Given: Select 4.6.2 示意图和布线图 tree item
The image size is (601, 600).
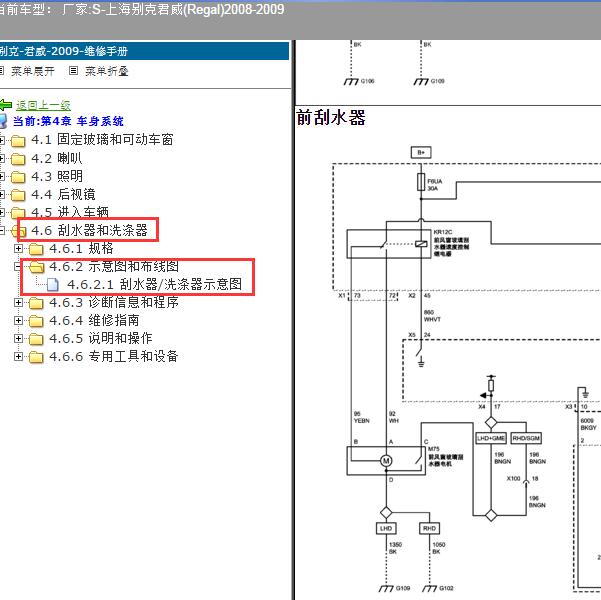Looking at the screenshot, I should [x=114, y=266].
